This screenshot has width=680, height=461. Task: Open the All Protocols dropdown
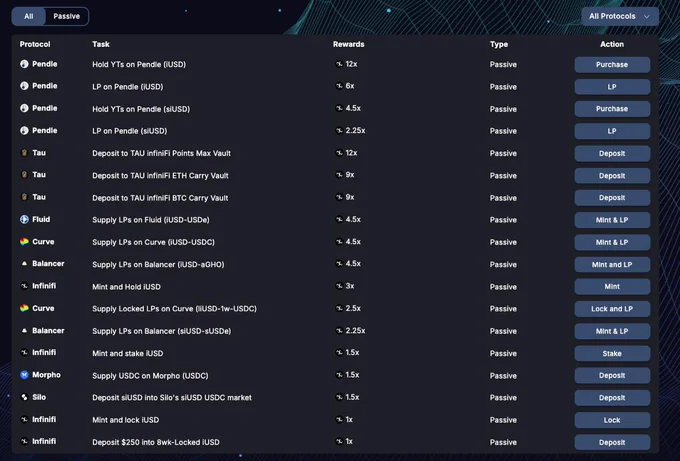tap(620, 16)
